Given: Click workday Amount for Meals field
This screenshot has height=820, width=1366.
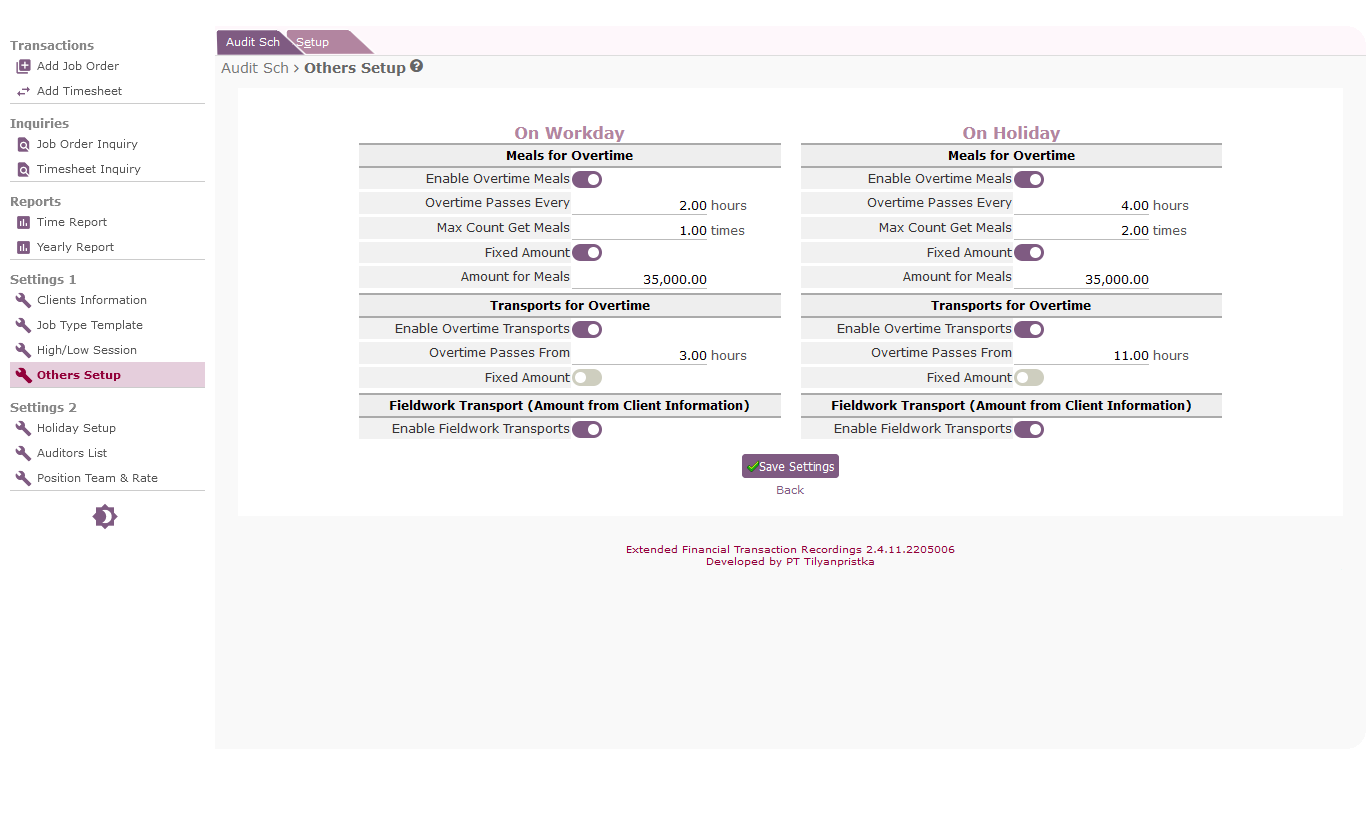Looking at the screenshot, I should (640, 280).
